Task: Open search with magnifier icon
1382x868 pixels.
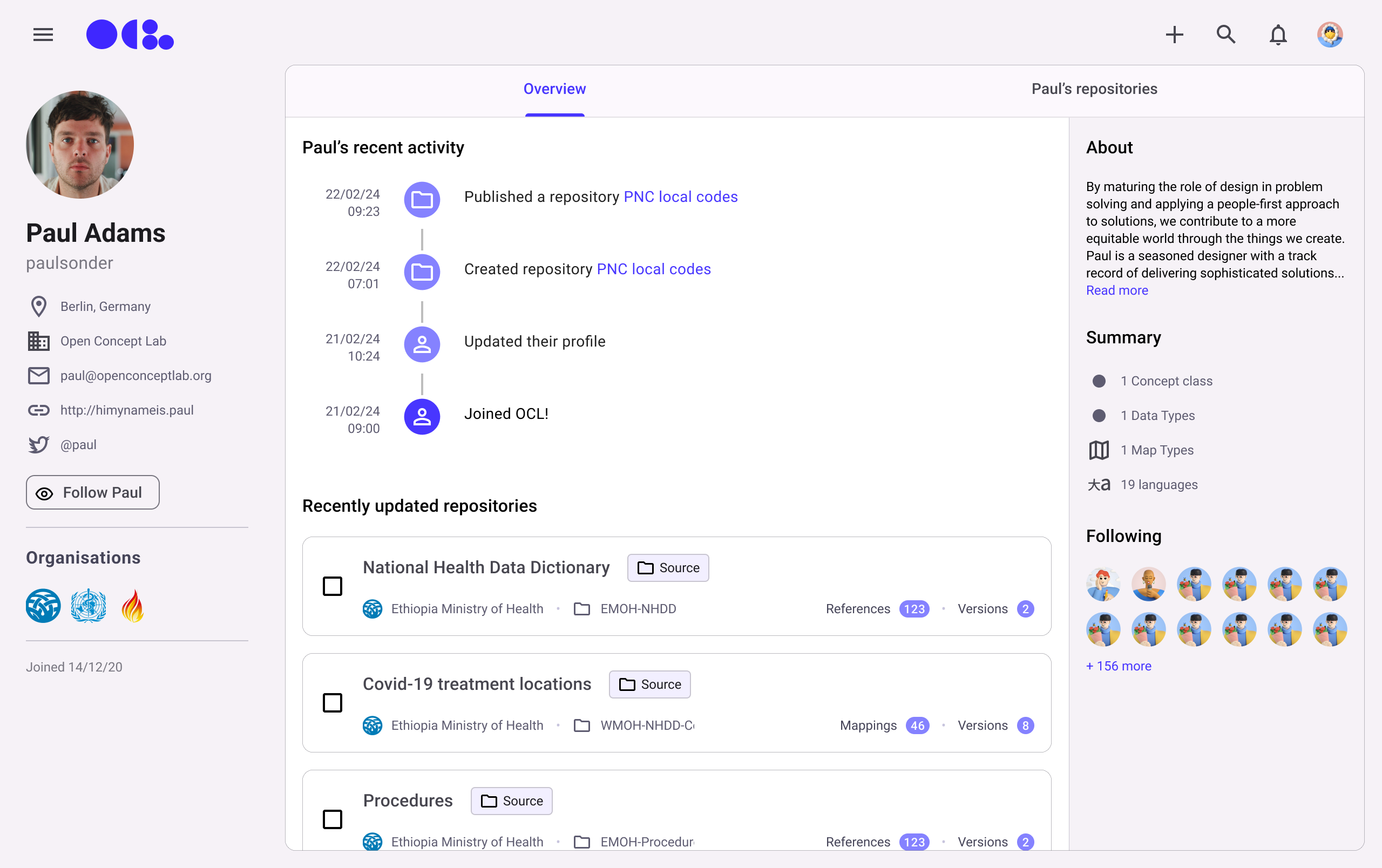Action: tap(1225, 35)
